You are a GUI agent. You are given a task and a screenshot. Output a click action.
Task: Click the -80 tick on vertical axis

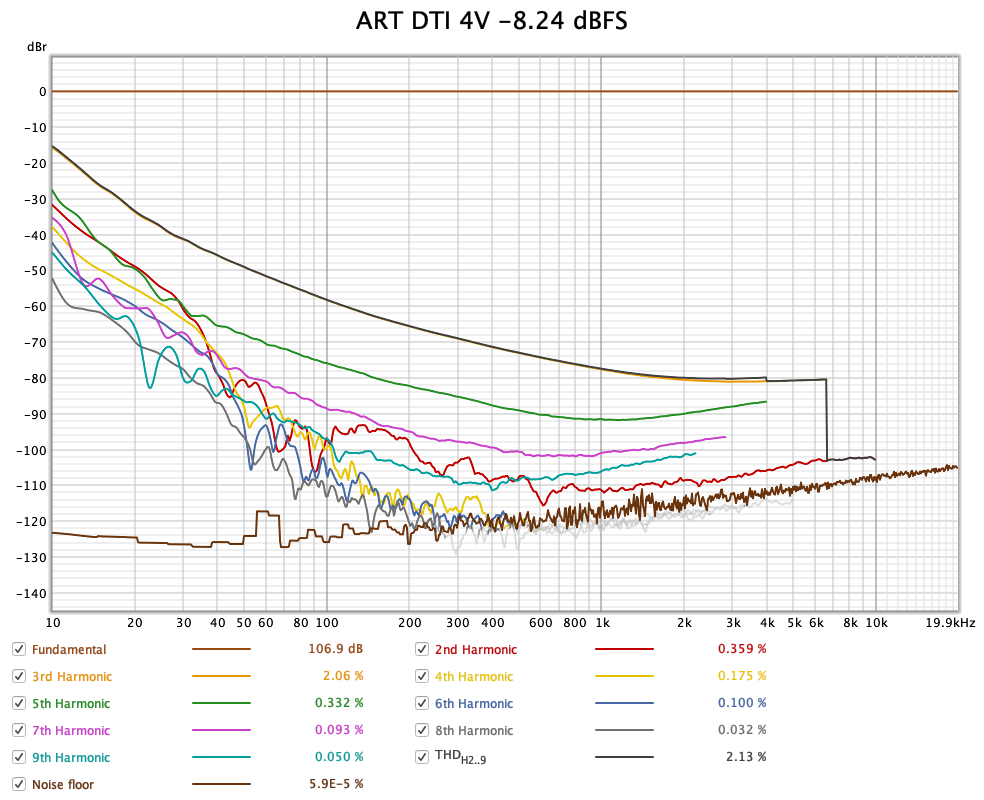[x=35, y=378]
